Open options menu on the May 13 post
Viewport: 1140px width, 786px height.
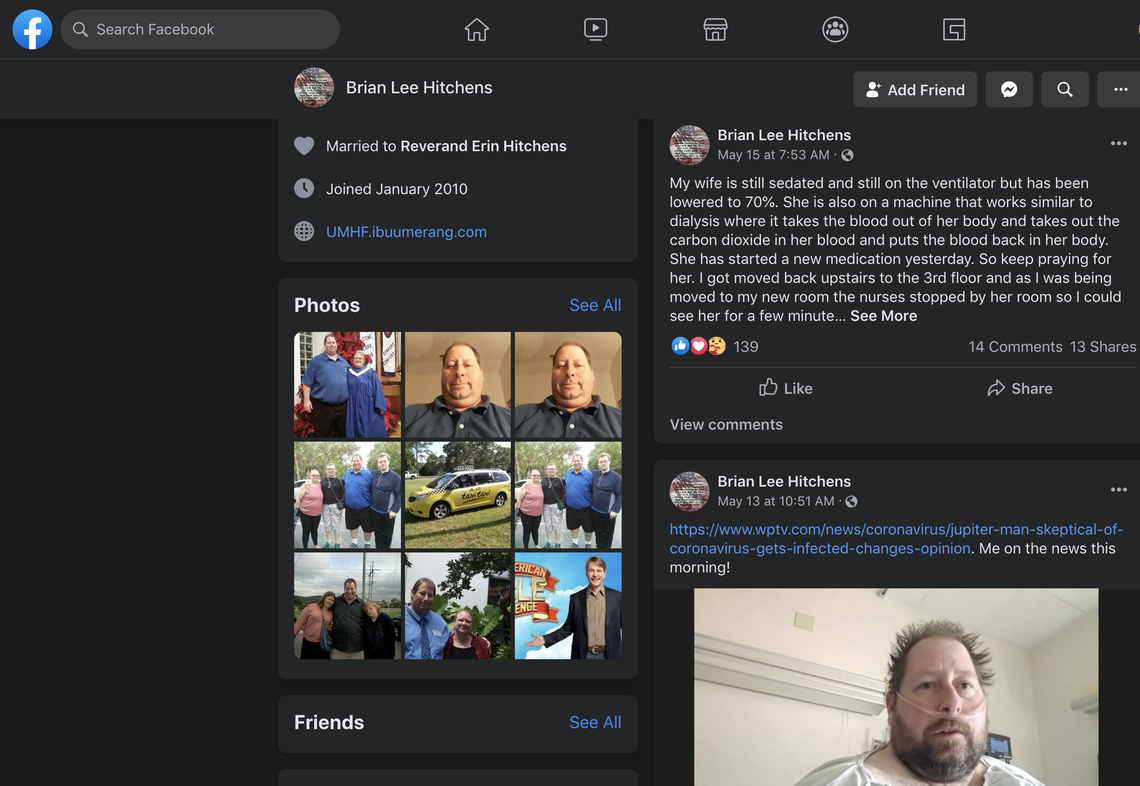click(x=1118, y=489)
